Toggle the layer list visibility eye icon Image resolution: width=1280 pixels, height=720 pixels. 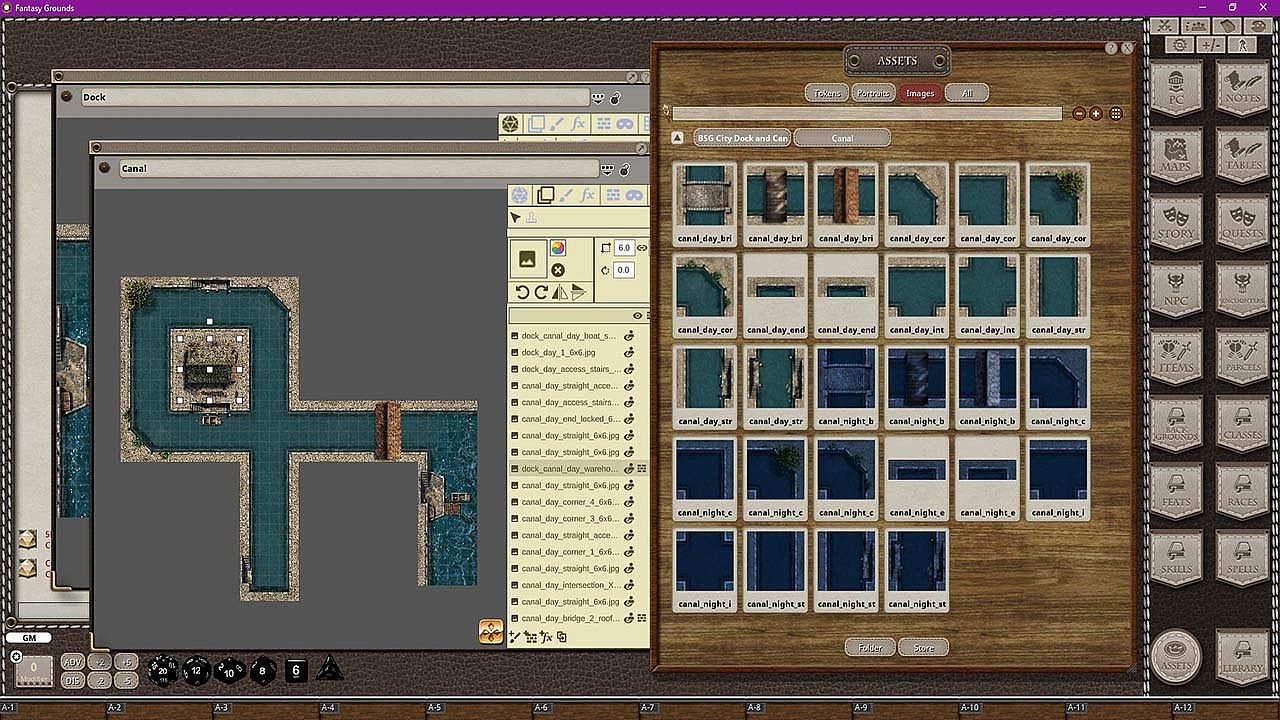coord(637,316)
